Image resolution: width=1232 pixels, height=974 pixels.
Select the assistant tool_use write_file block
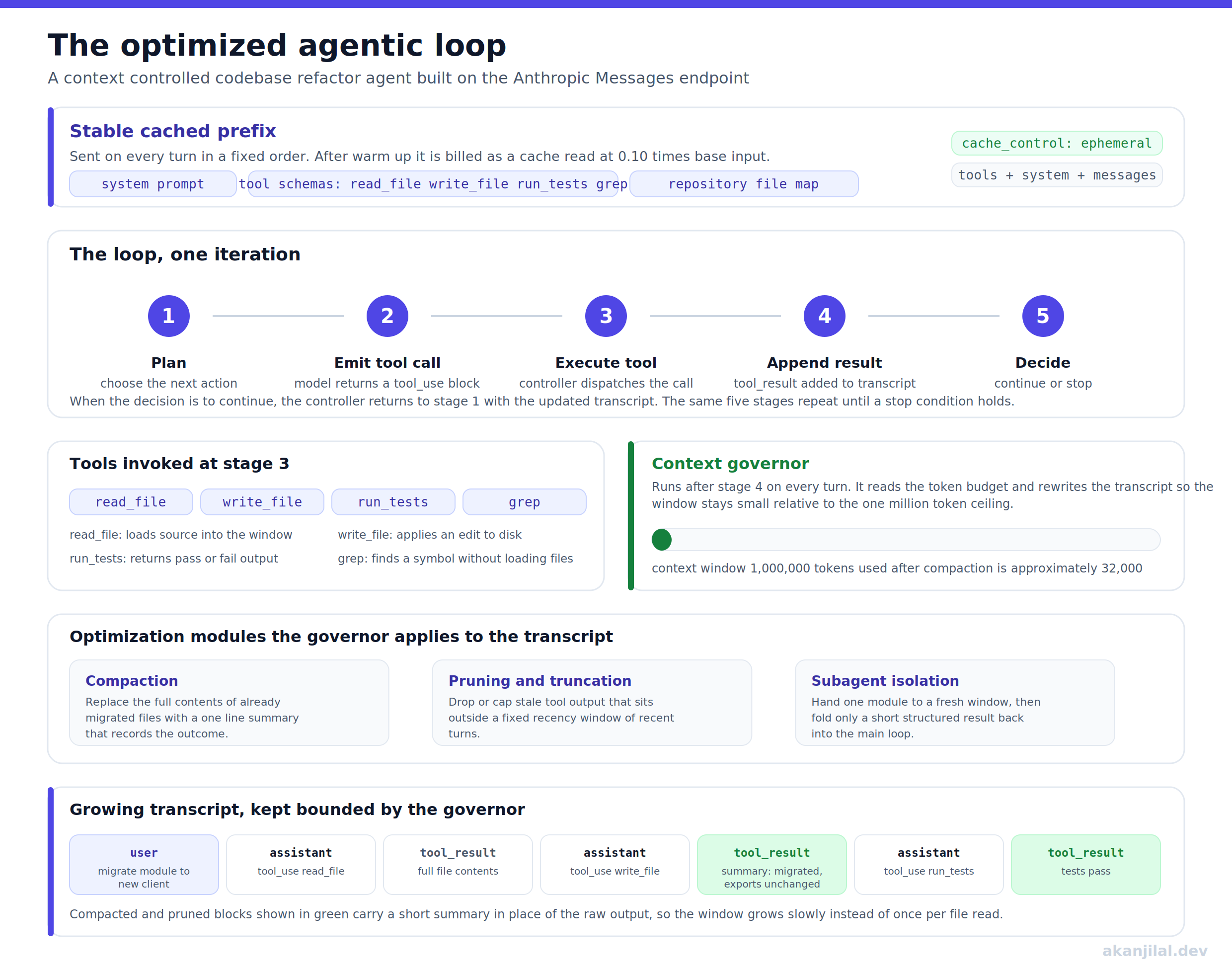click(615, 865)
